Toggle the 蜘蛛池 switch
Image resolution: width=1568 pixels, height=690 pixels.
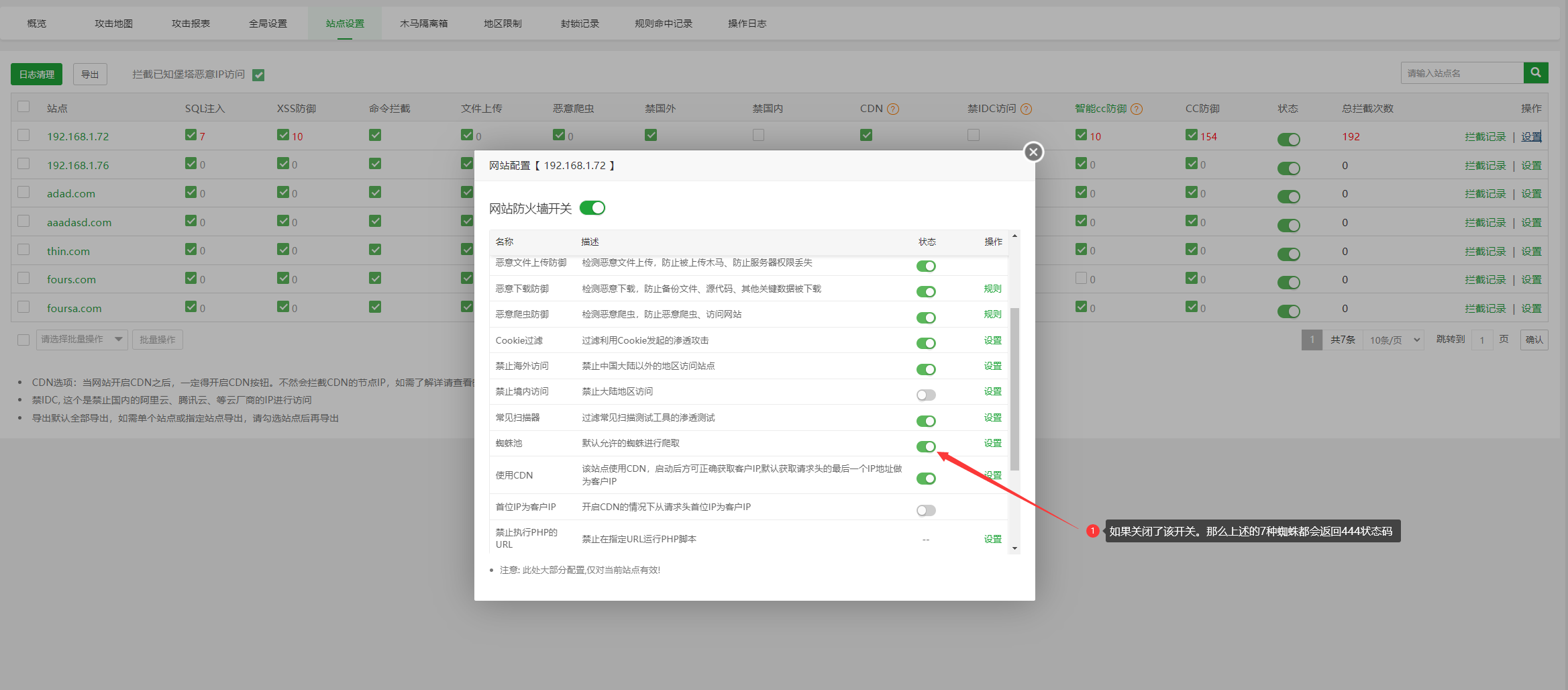(926, 446)
